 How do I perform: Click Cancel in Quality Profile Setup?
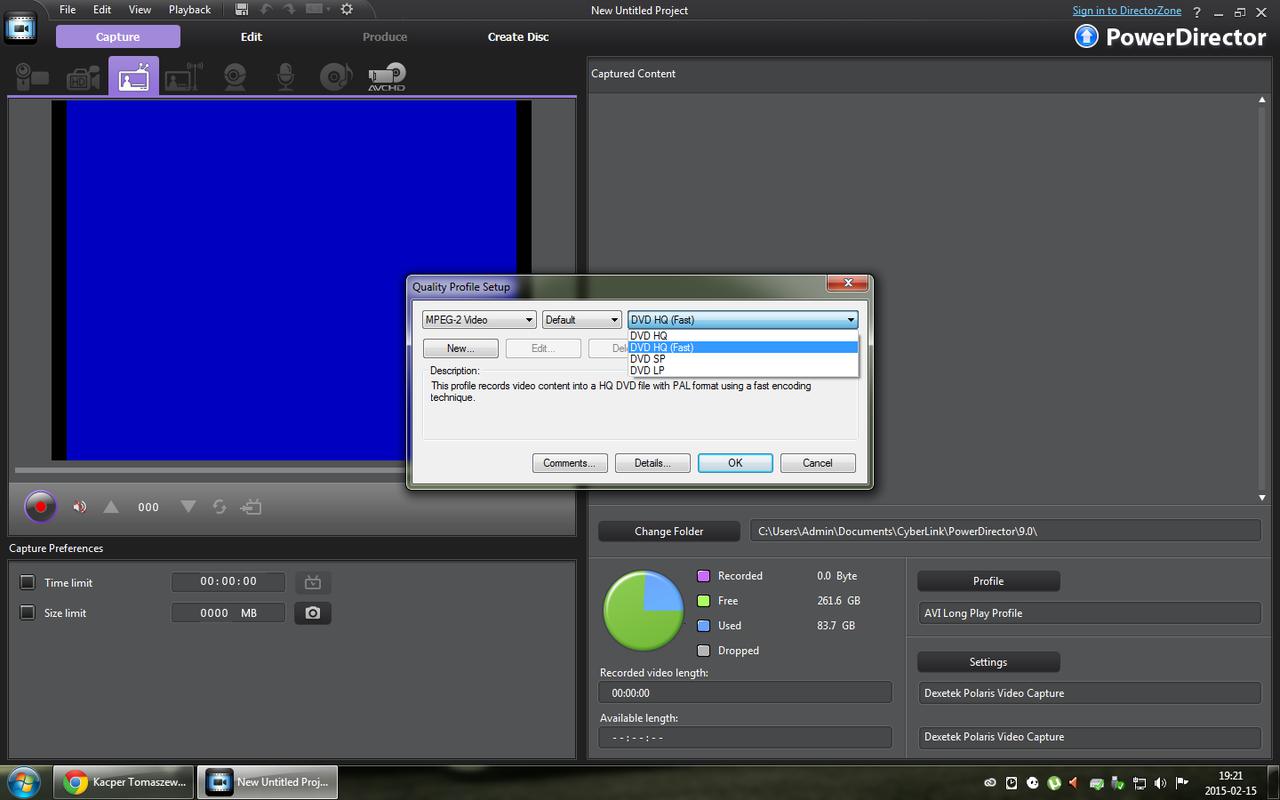tap(817, 463)
